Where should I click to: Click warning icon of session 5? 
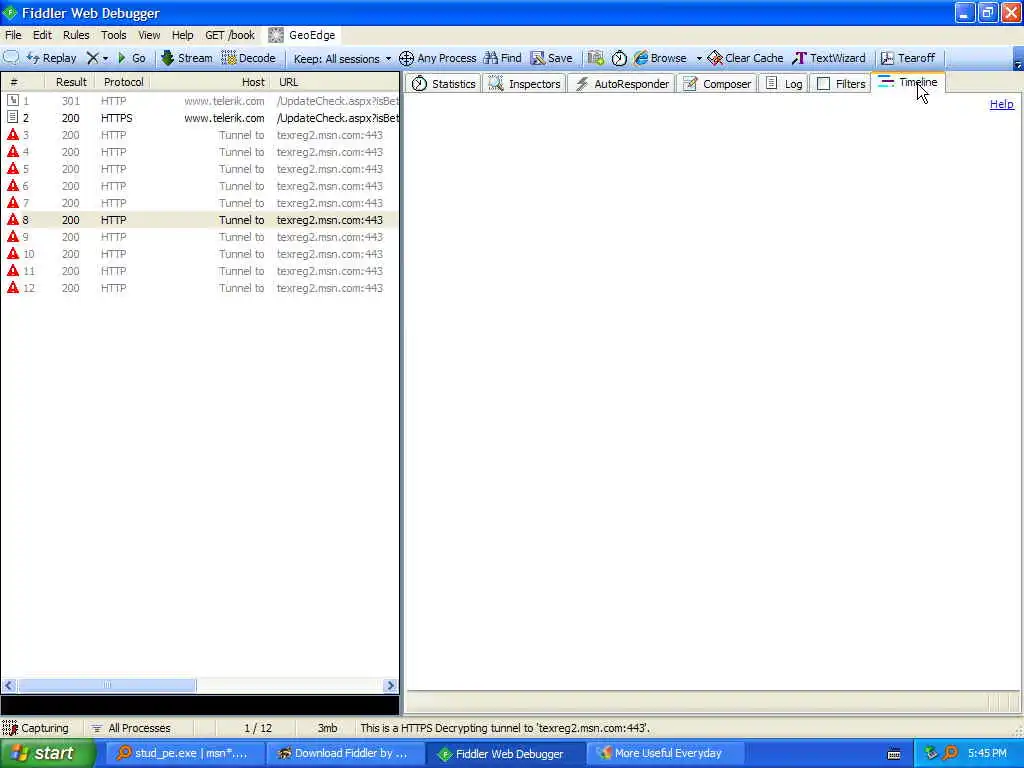point(12,169)
